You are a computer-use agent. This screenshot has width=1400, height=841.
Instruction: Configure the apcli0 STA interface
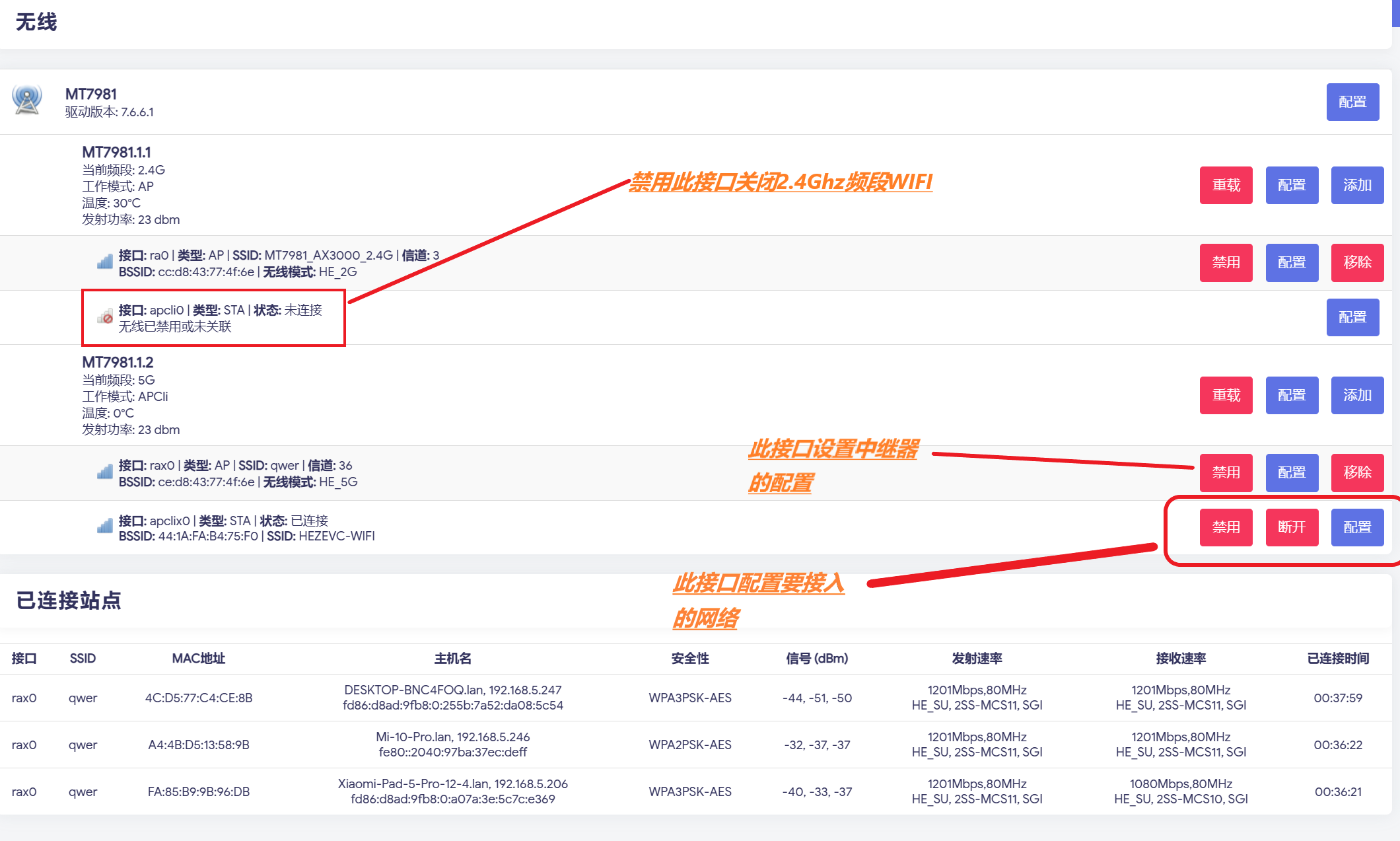(x=1352, y=317)
